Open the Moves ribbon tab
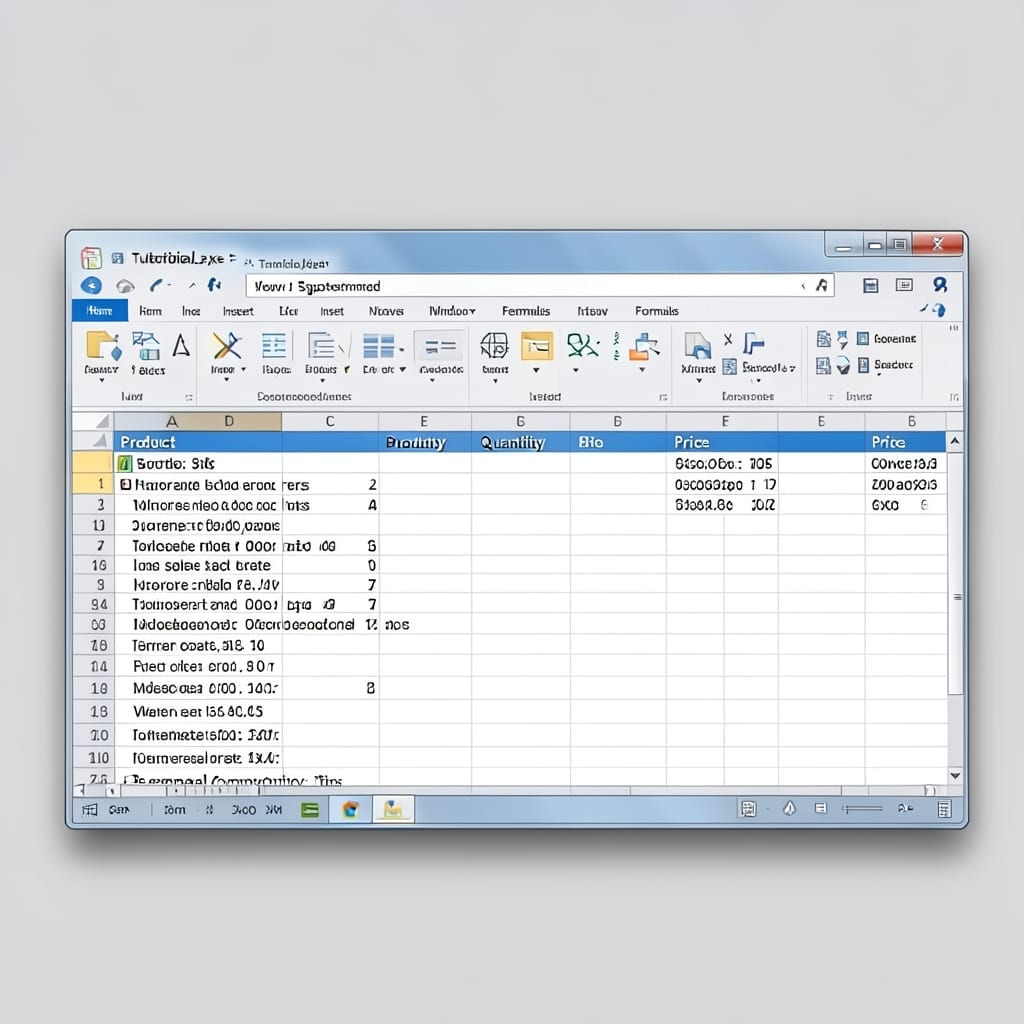This screenshot has width=1024, height=1024. click(386, 312)
